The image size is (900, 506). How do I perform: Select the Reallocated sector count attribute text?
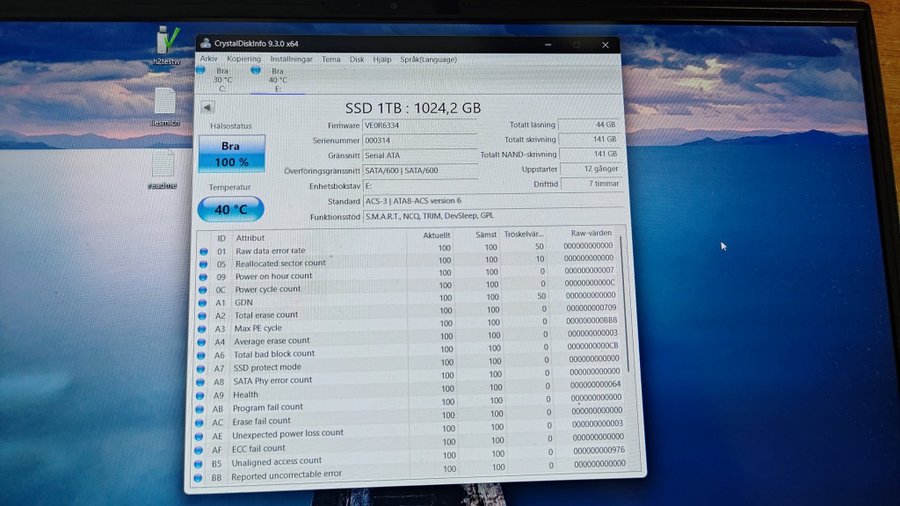click(x=280, y=263)
